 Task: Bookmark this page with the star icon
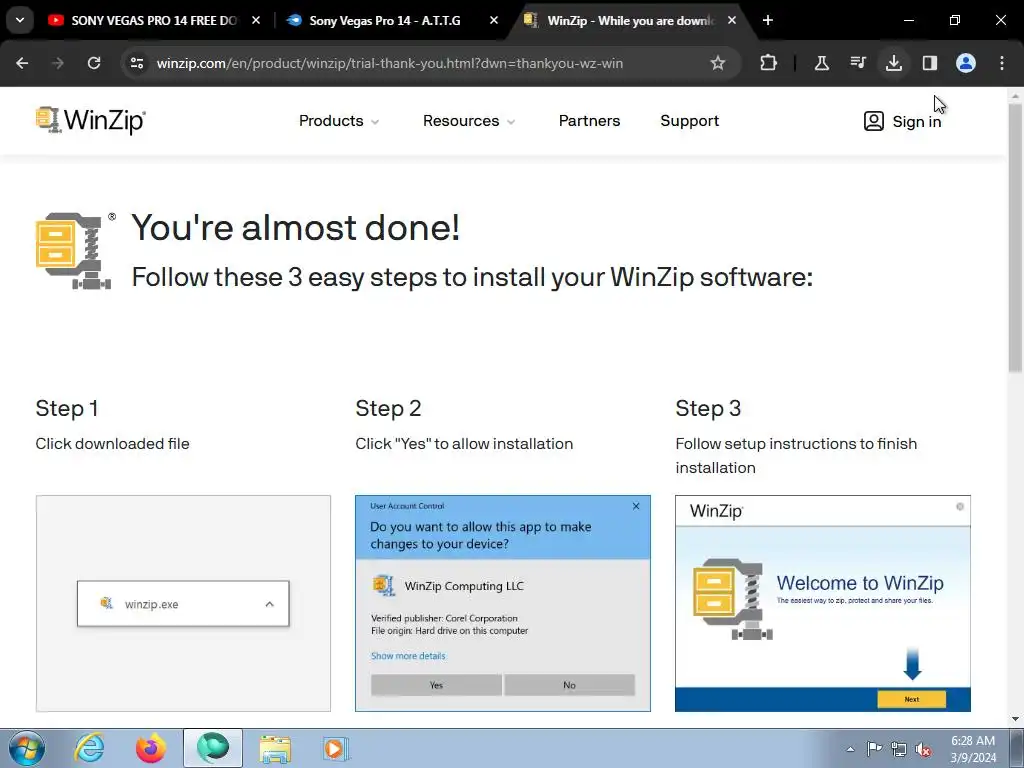point(718,63)
